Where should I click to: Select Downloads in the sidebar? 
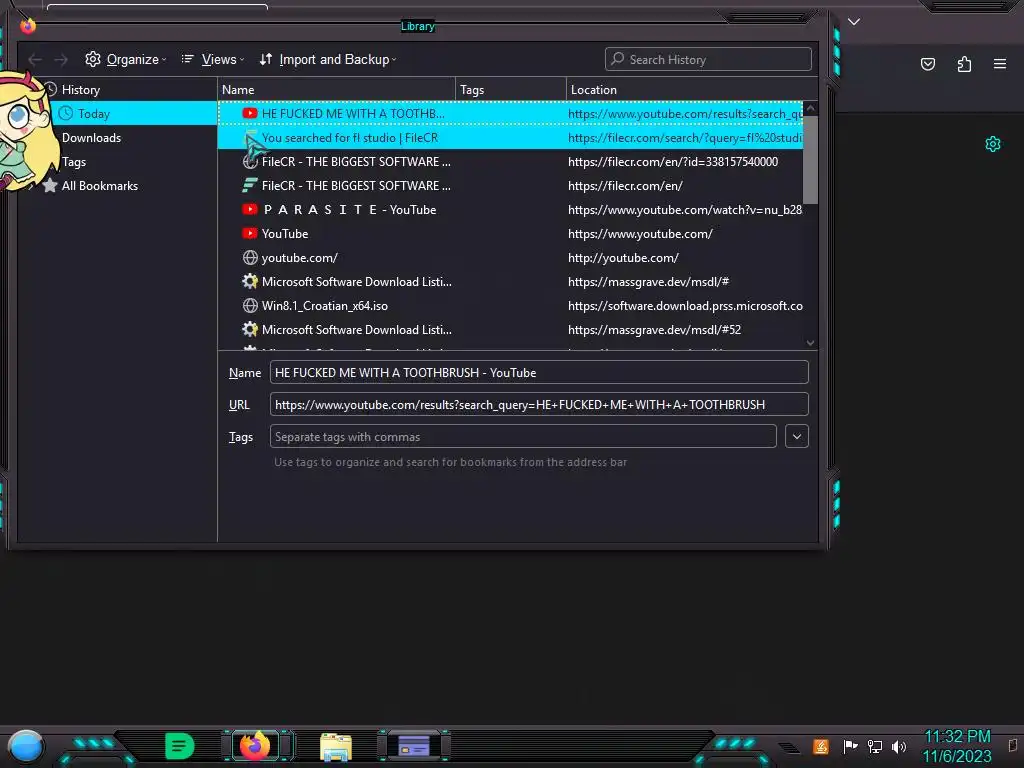(91, 138)
